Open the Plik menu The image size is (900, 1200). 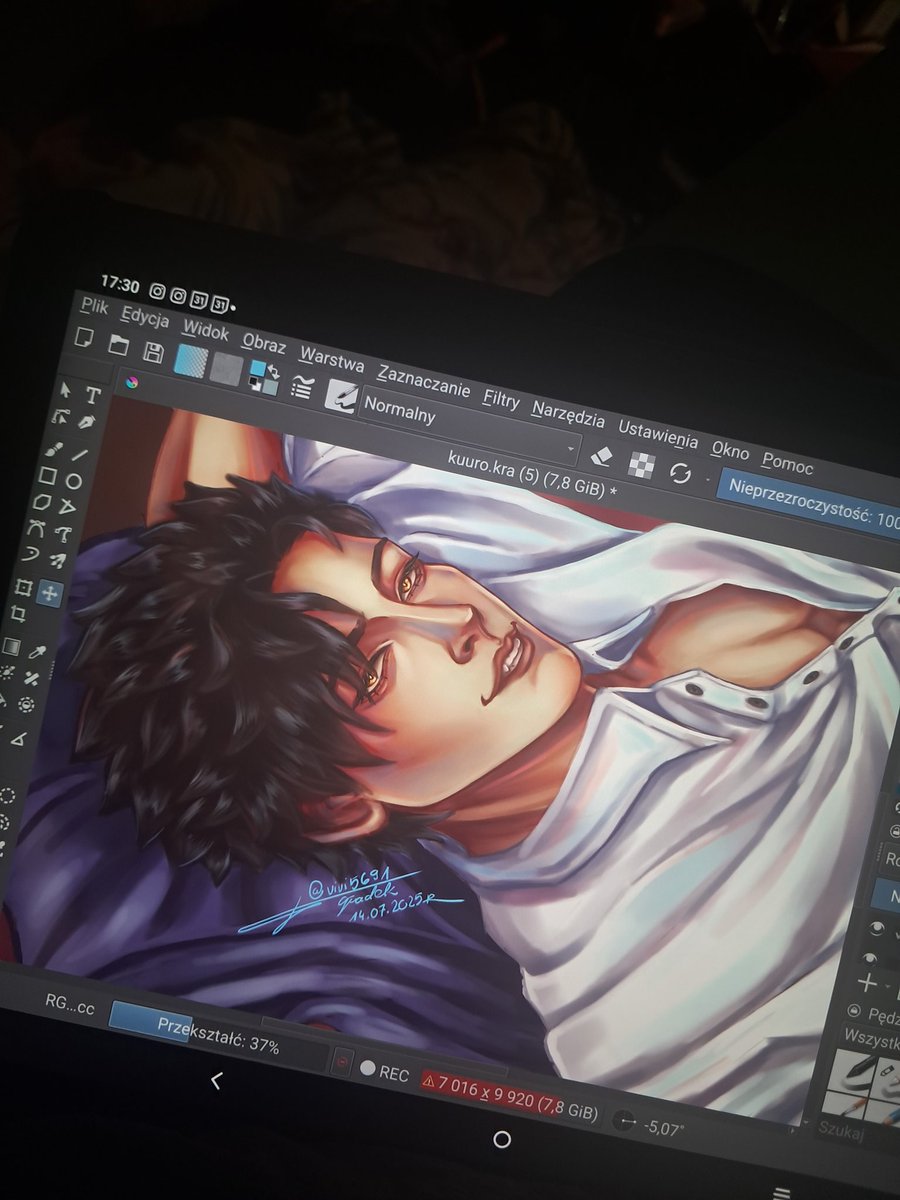[x=96, y=305]
